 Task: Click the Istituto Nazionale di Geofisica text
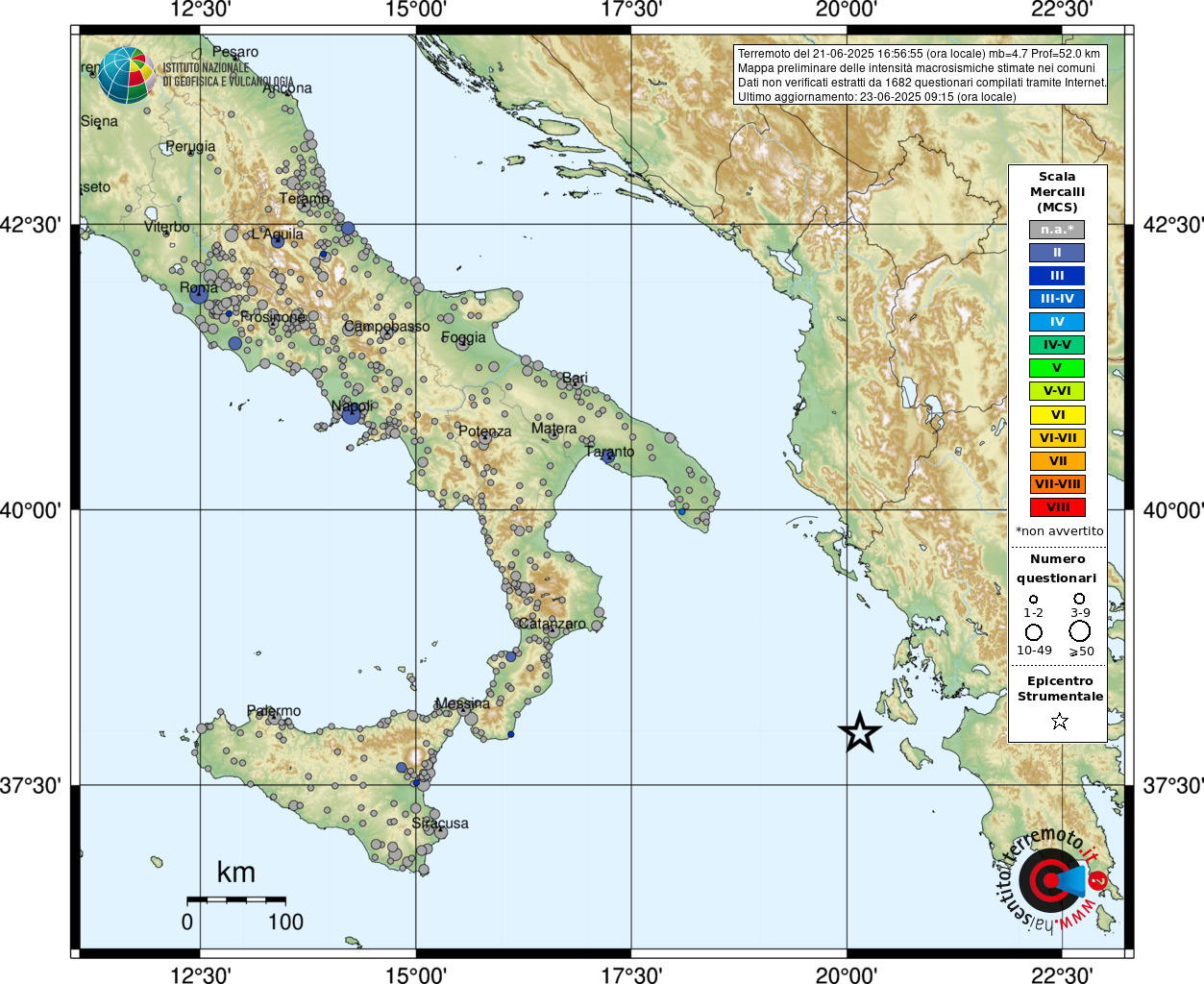(228, 75)
